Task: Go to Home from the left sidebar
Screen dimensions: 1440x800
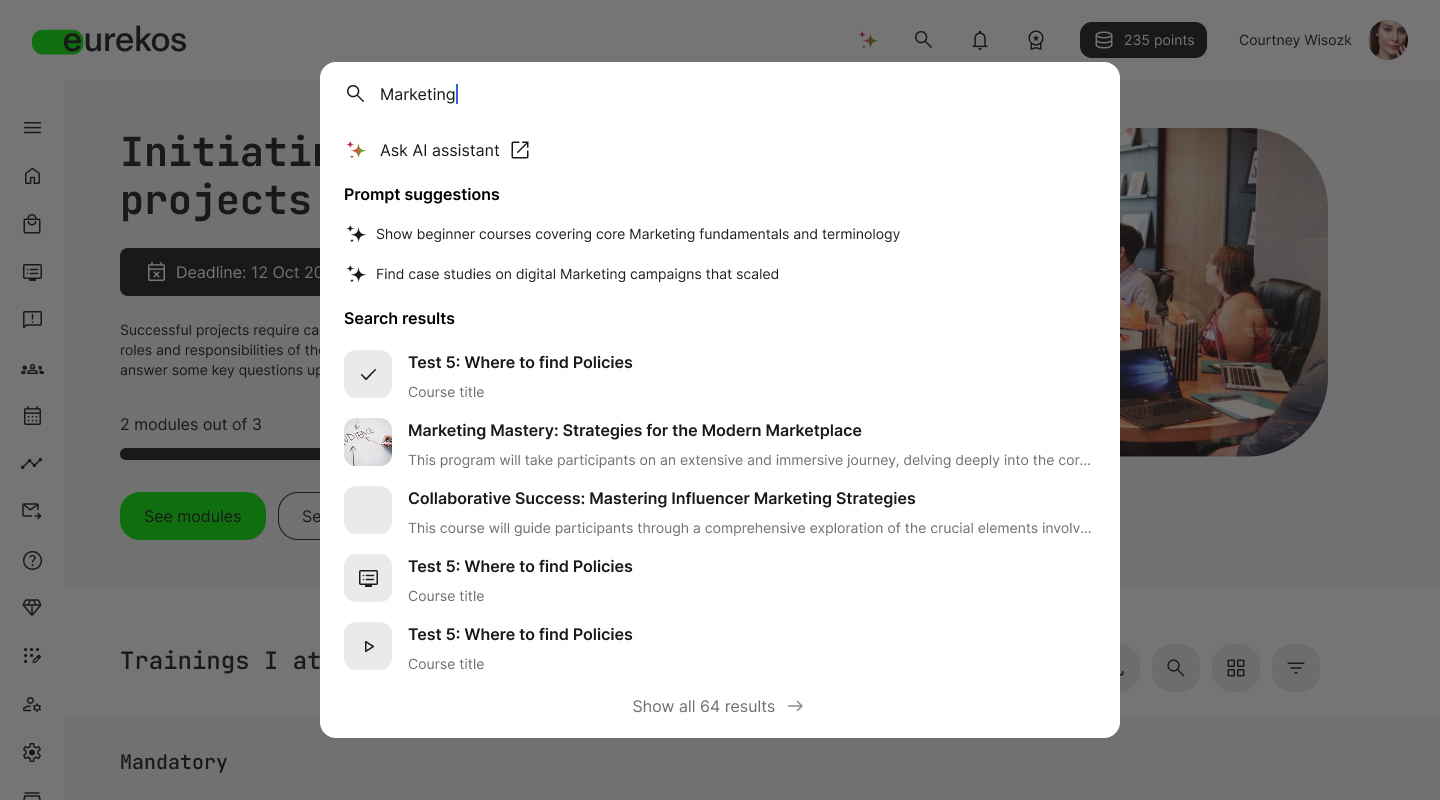Action: click(x=32, y=175)
